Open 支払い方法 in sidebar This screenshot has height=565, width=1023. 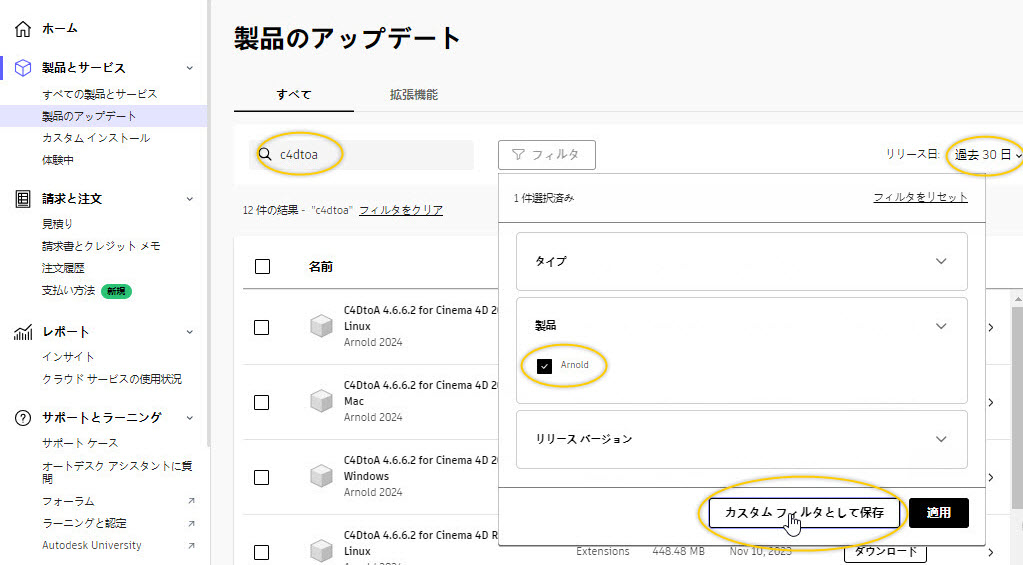click(69, 290)
